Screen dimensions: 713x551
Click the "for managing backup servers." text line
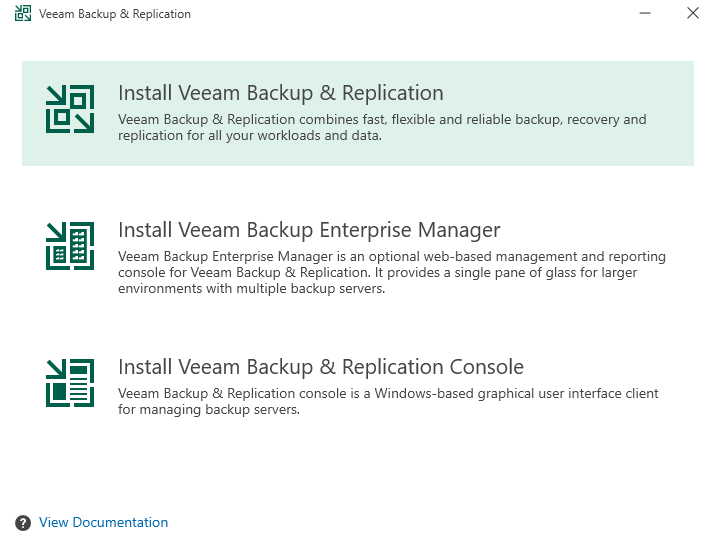(x=208, y=410)
